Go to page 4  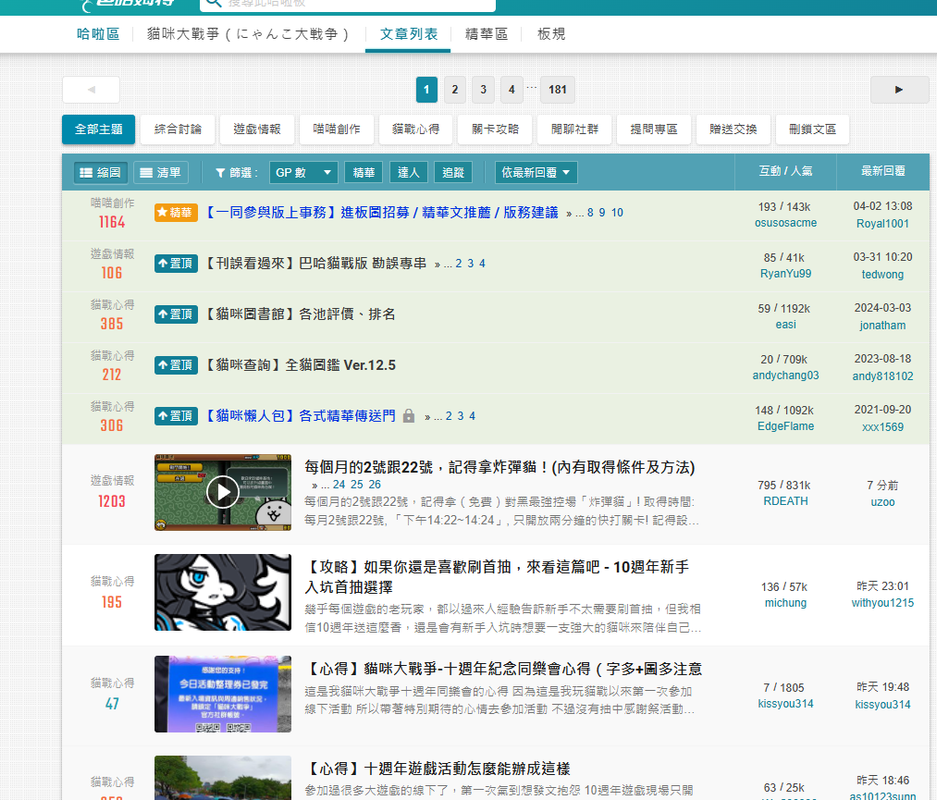(x=512, y=90)
